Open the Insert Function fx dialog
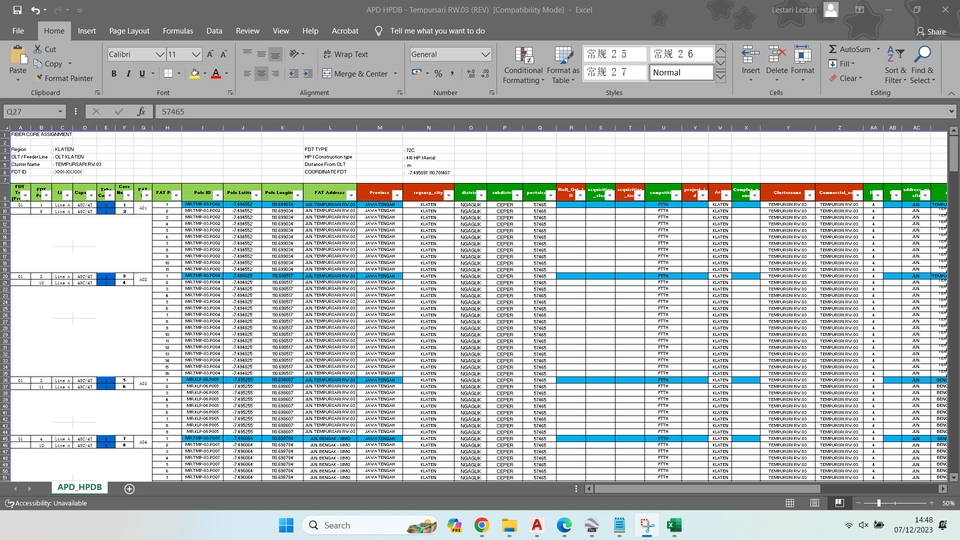 [x=141, y=111]
